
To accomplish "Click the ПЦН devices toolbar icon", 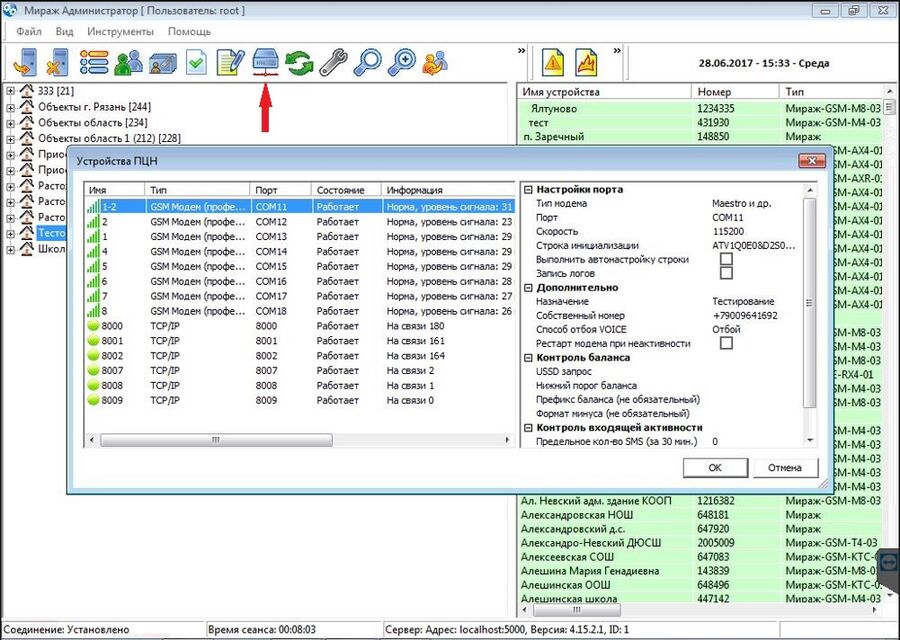I will point(265,62).
